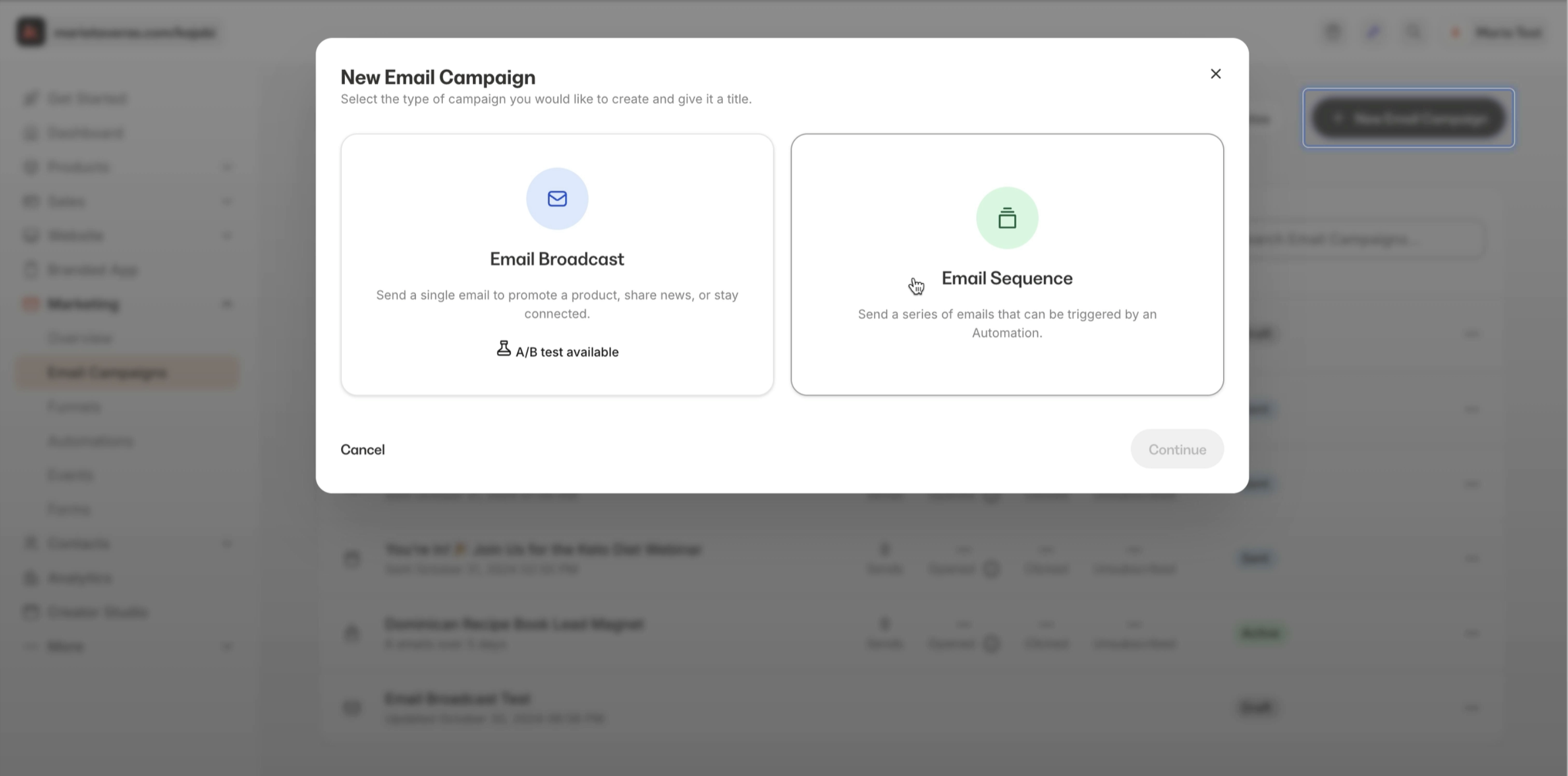Click the More ellipsis icon in sidebar
This screenshot has width=1568, height=776.
[31, 646]
